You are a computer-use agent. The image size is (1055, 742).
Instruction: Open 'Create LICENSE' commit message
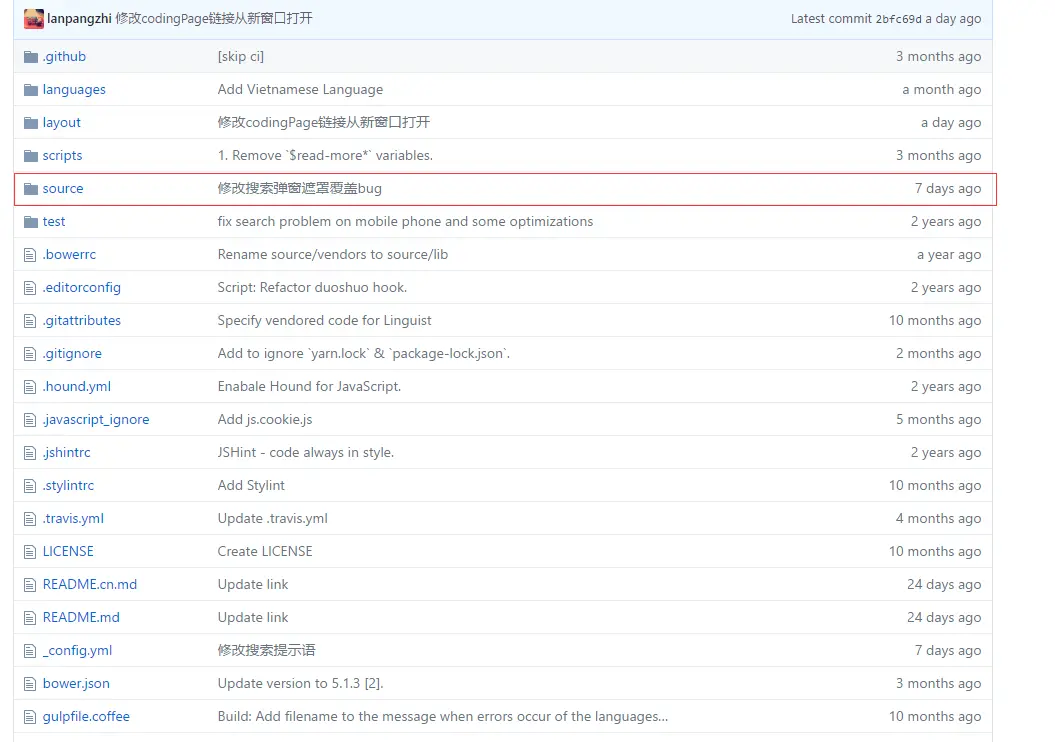click(264, 551)
